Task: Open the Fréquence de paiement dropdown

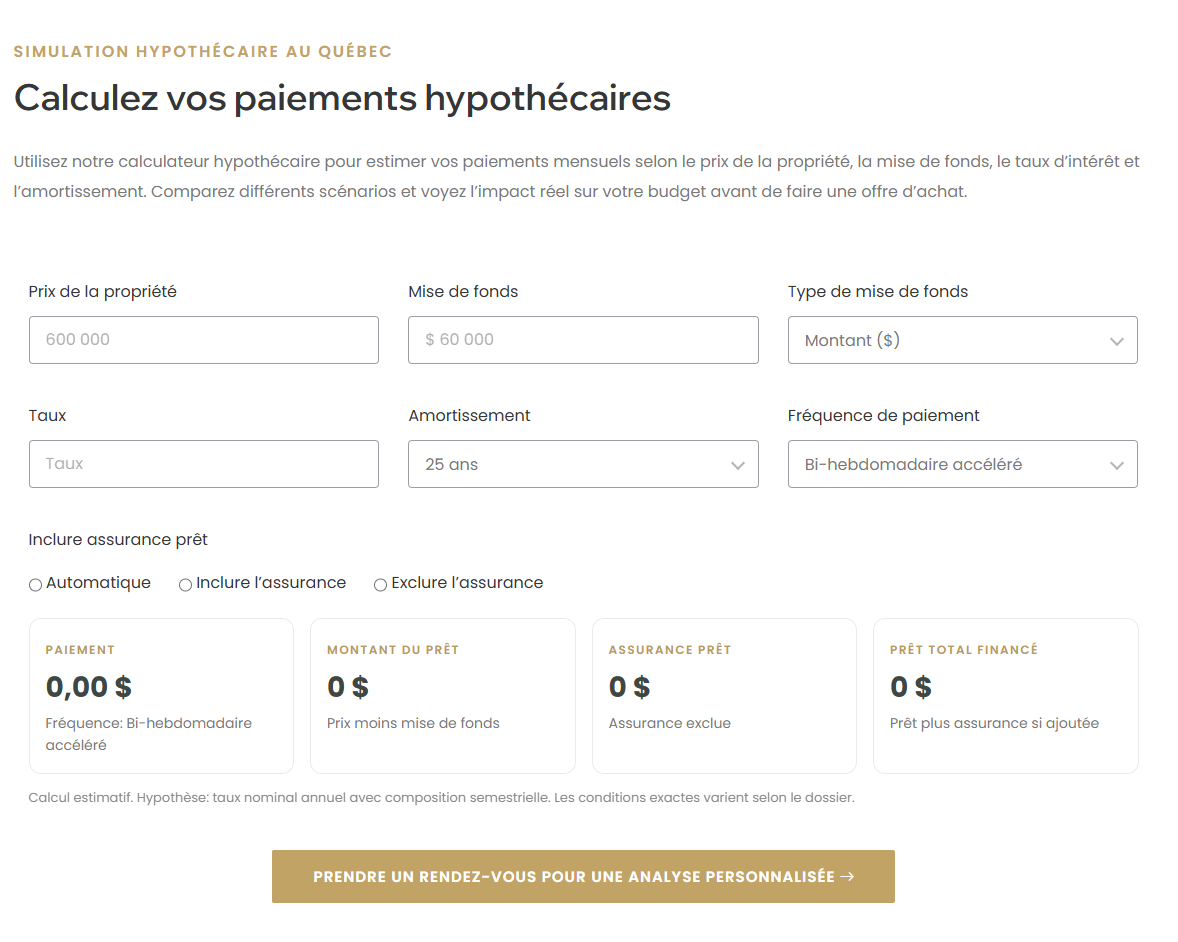Action: point(962,464)
